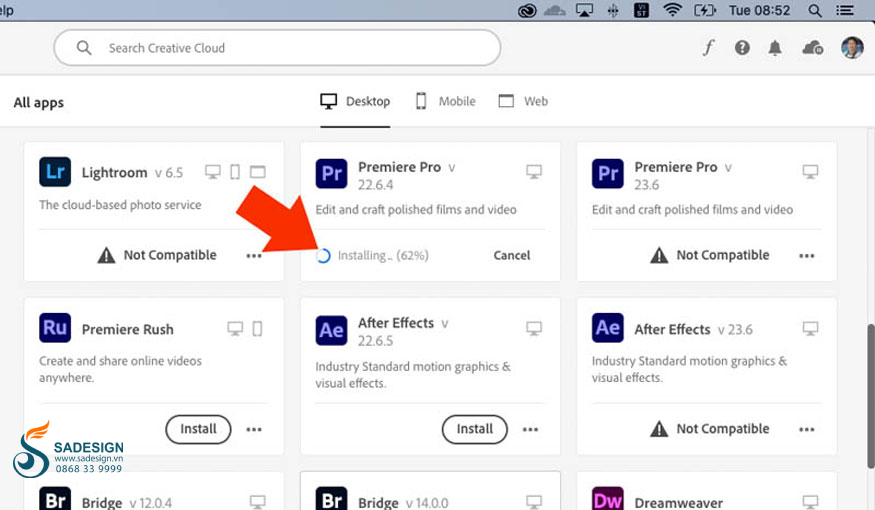The image size is (875, 510).
Task: Expand version chevron for Premiere Pro 22.6.4
Action: [x=451, y=168]
